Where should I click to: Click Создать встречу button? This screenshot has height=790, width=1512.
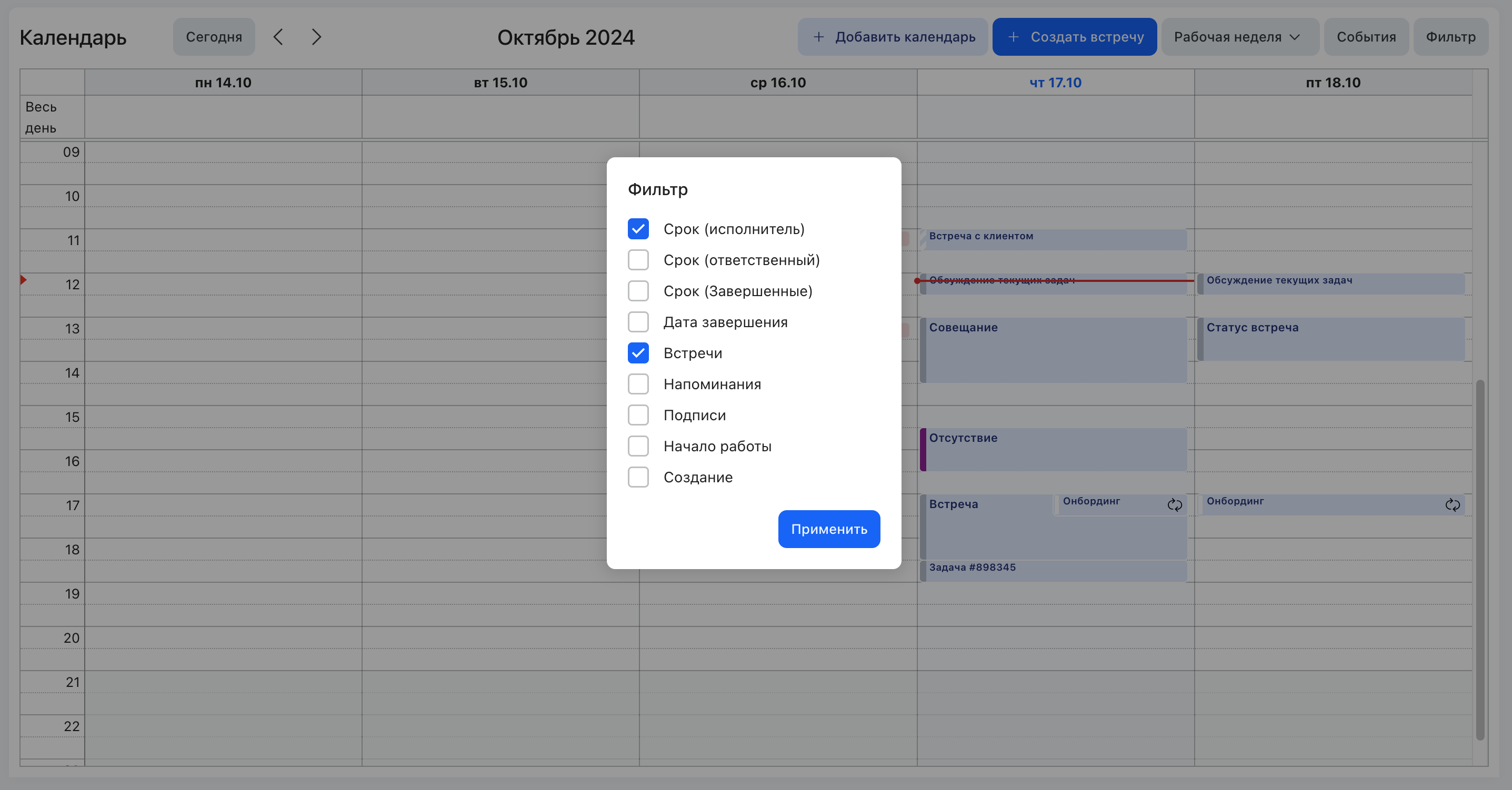[x=1074, y=37]
